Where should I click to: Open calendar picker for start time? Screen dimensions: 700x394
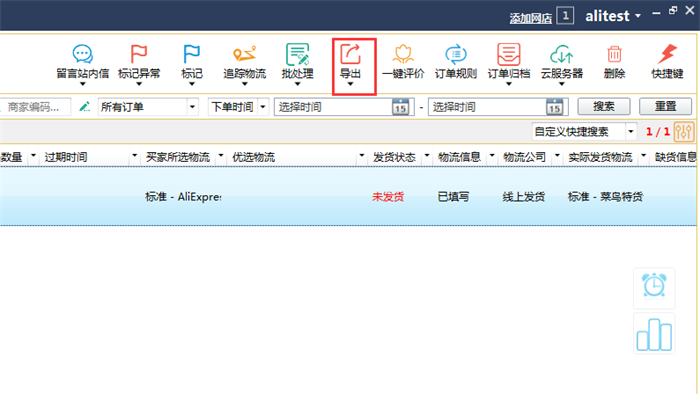pyautogui.click(x=400, y=107)
